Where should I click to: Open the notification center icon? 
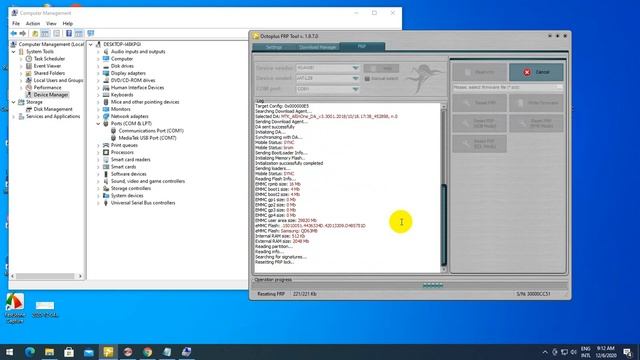tap(627, 352)
